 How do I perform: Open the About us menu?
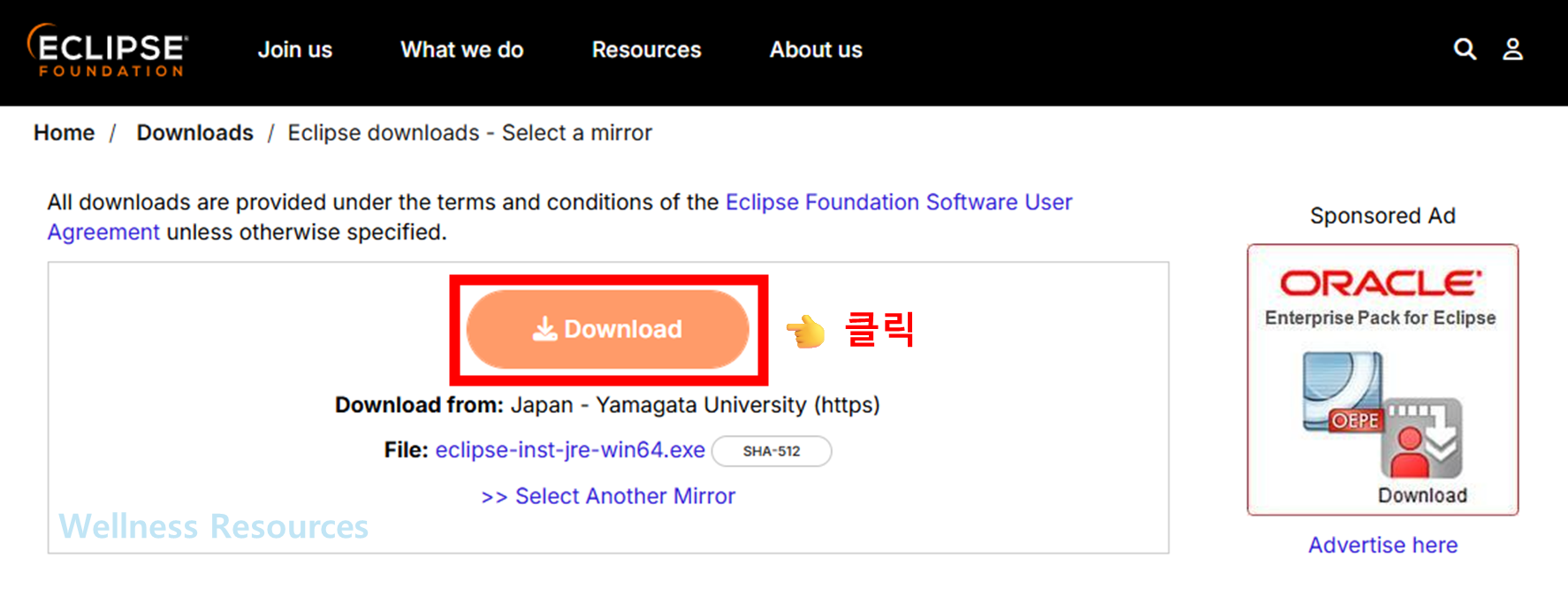[815, 50]
